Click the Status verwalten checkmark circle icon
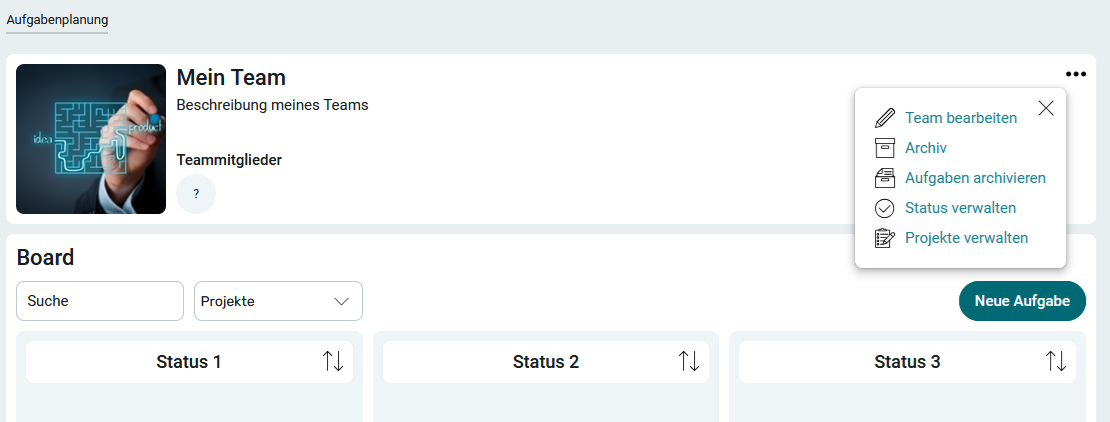 tap(884, 208)
